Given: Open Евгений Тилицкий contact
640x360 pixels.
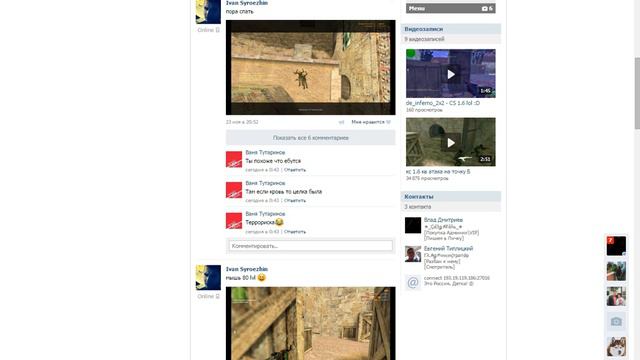Looking at the screenshot, I should [448, 248].
